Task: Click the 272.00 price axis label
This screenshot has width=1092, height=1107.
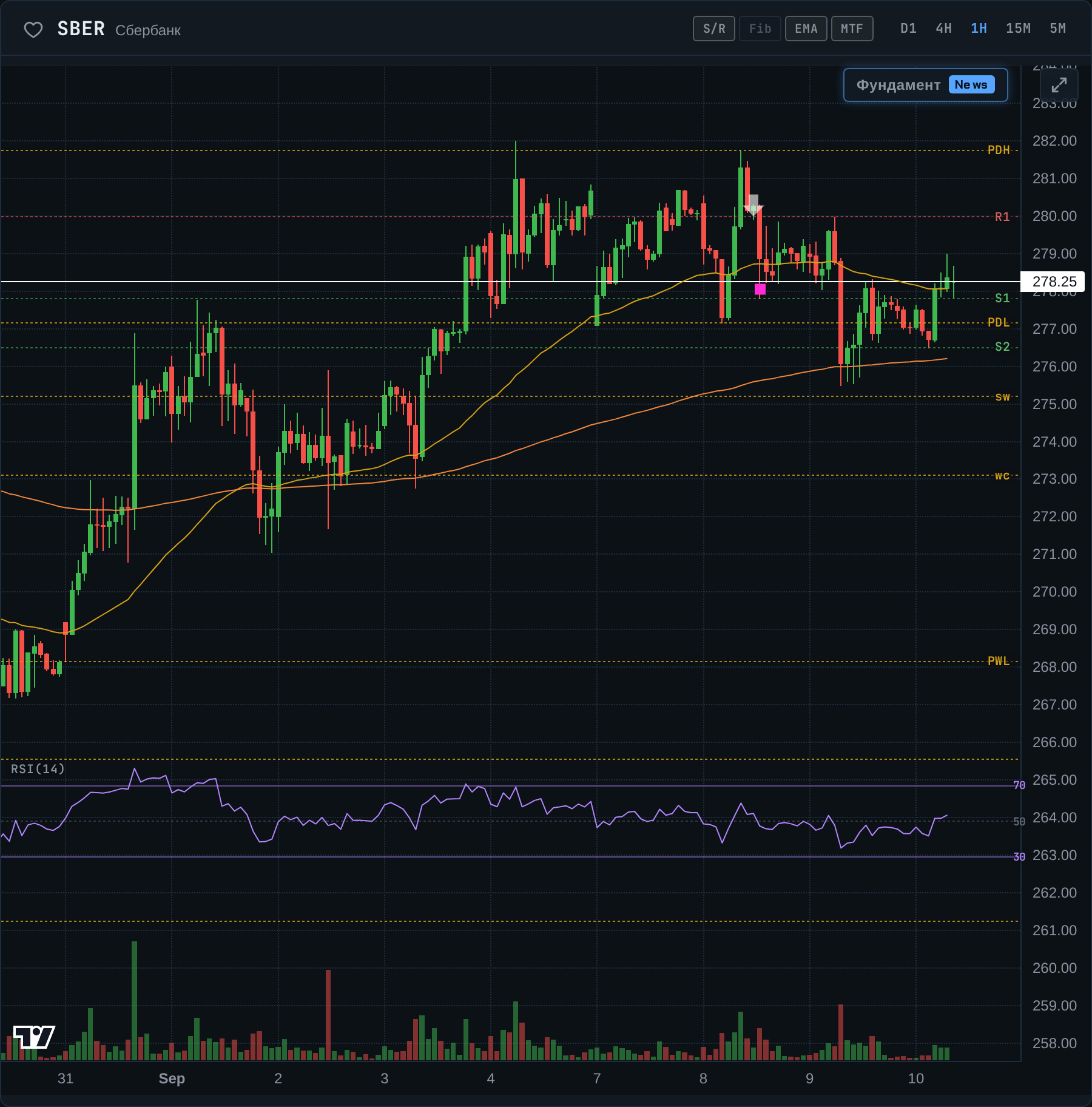Action: (x=1054, y=516)
